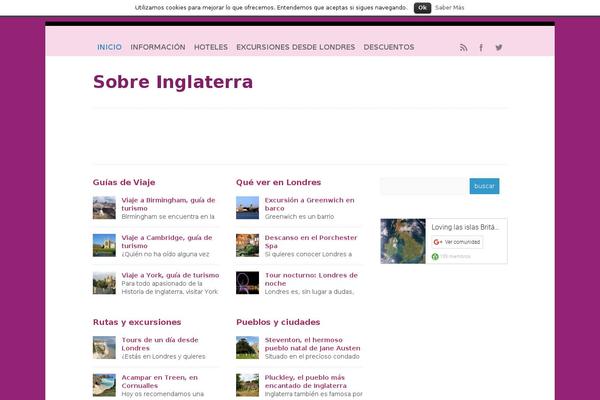Click the British Isles community image

[403, 241]
